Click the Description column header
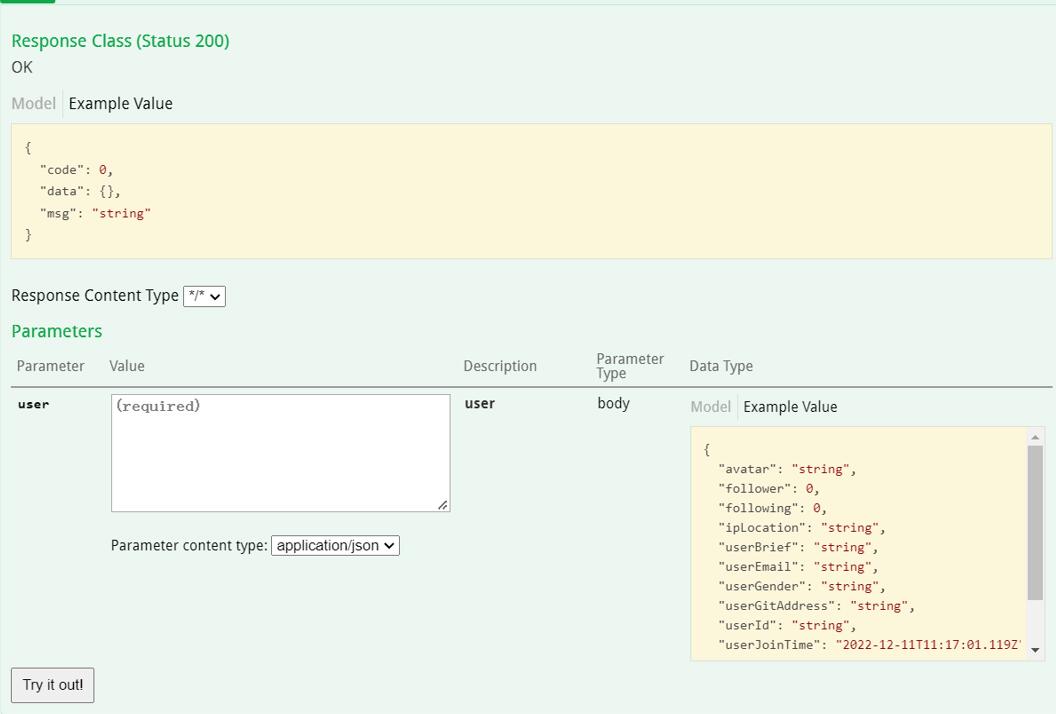The width and height of the screenshot is (1056, 714). point(500,366)
